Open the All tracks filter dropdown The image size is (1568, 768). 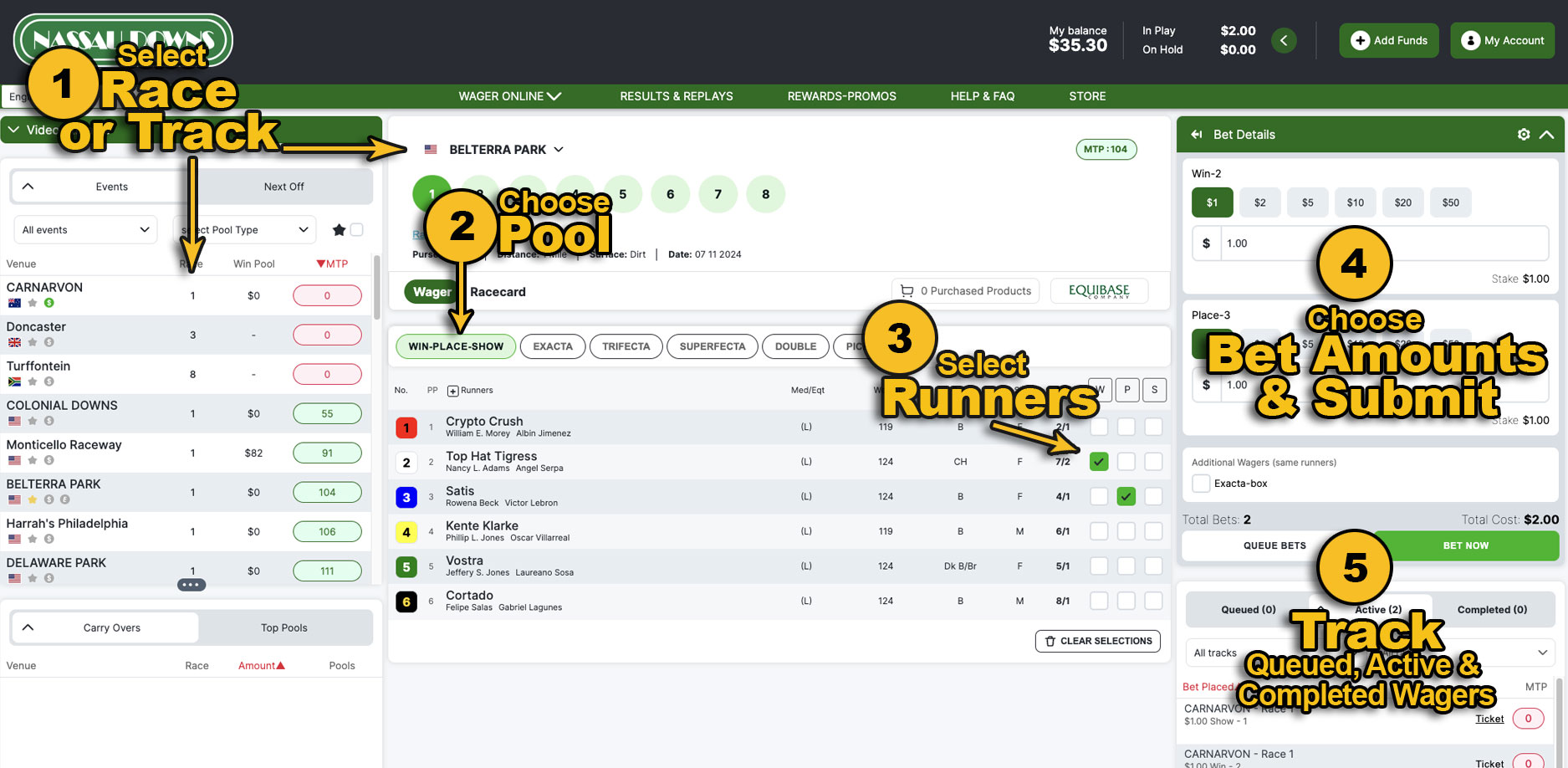click(1370, 653)
